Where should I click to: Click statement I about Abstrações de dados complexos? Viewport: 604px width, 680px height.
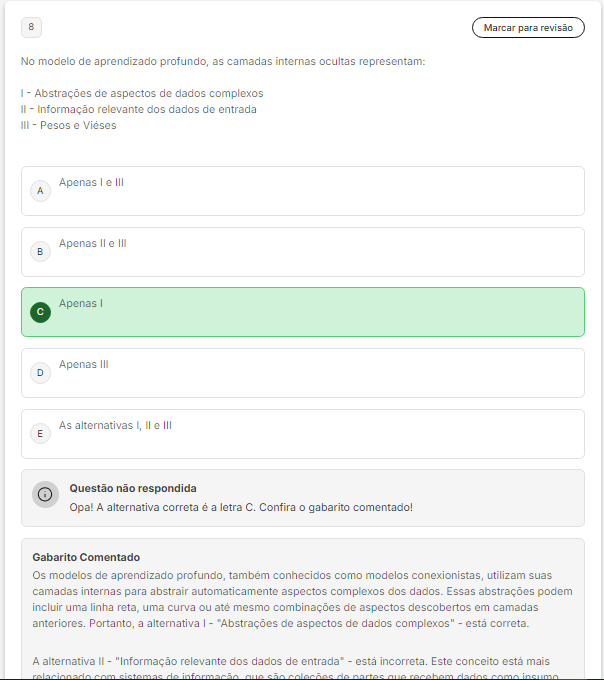(142, 93)
